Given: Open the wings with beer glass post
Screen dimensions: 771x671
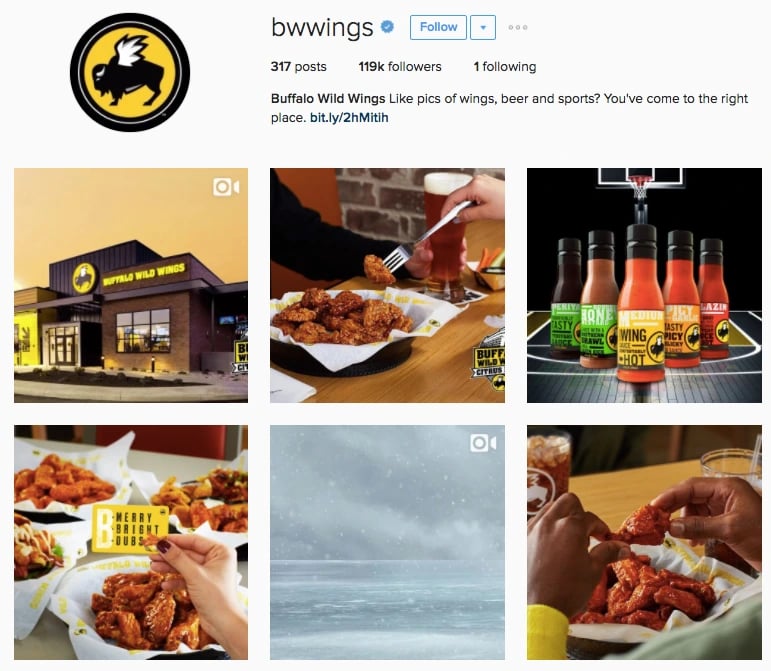Looking at the screenshot, I should pyautogui.click(x=387, y=285).
